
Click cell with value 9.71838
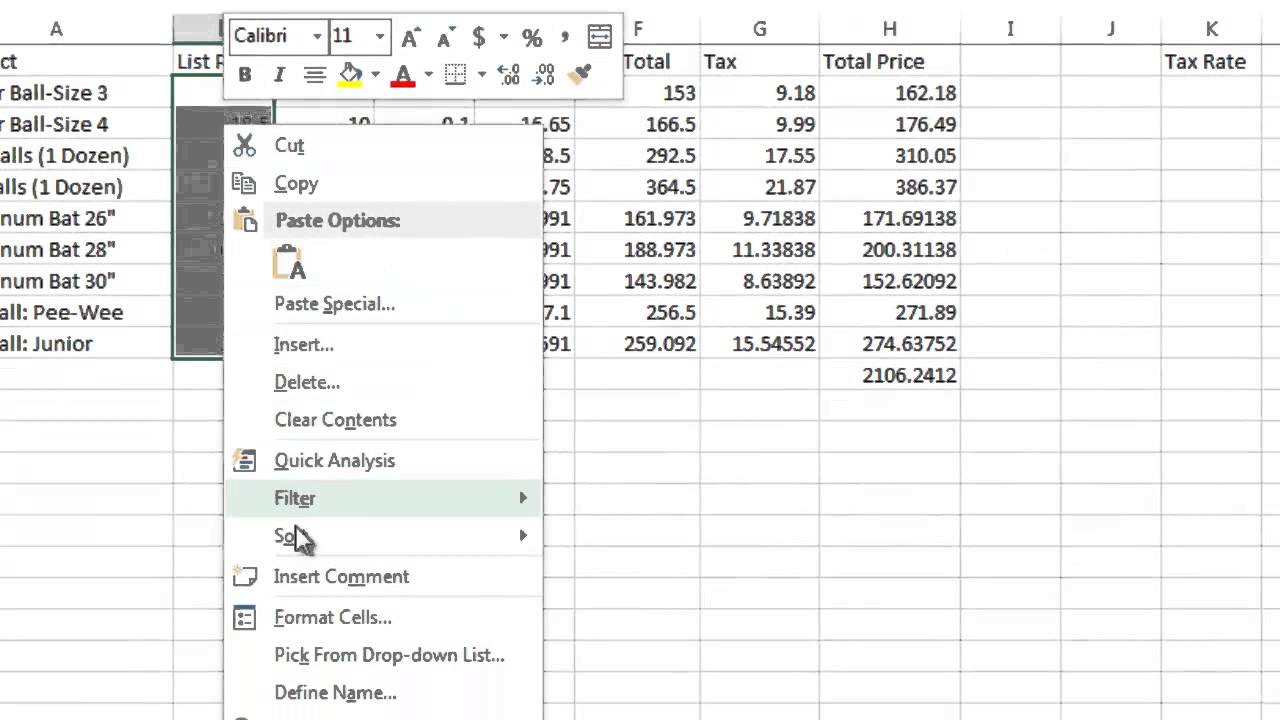tap(760, 219)
